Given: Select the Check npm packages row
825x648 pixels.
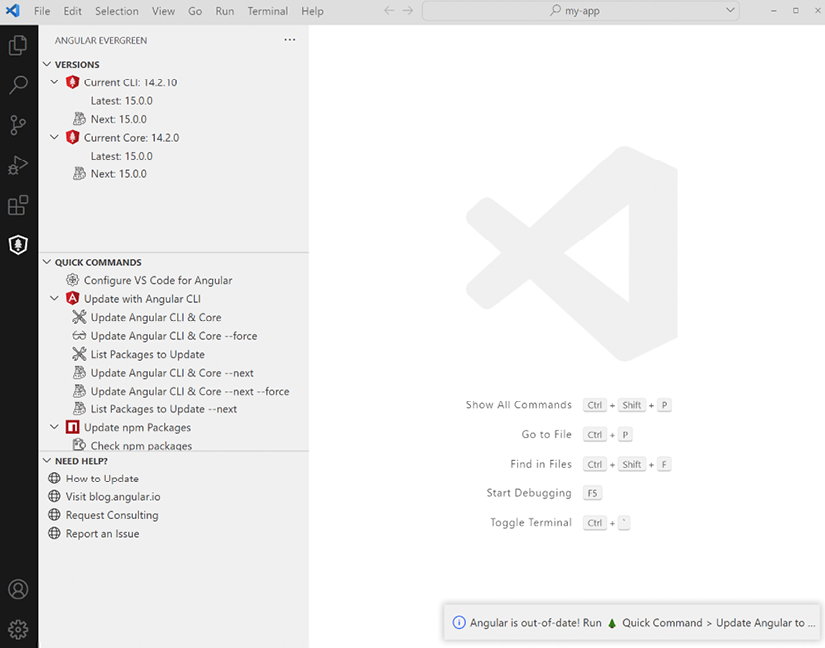Looking at the screenshot, I should pyautogui.click(x=174, y=444).
